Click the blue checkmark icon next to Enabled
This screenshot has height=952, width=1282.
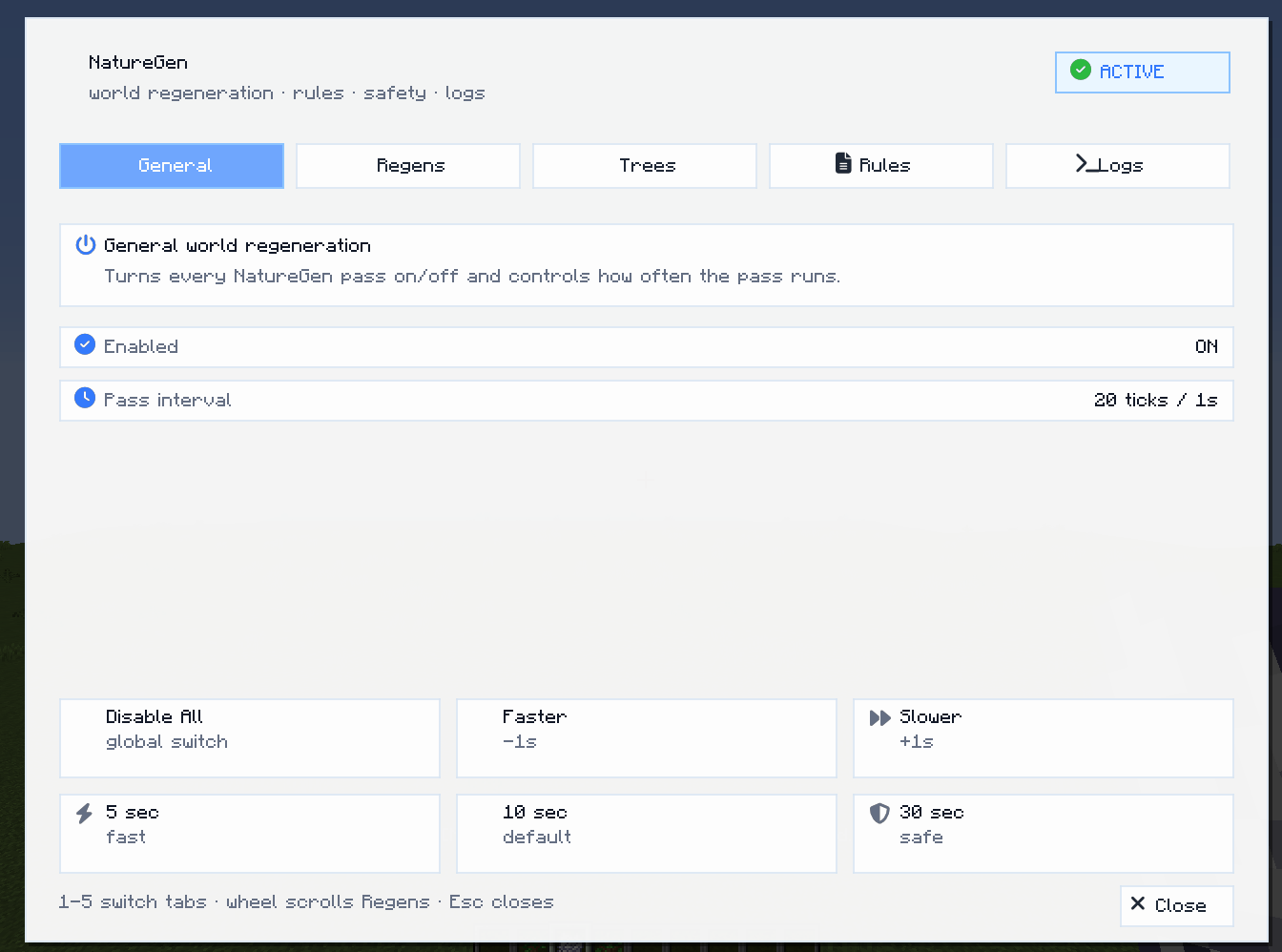pos(85,344)
